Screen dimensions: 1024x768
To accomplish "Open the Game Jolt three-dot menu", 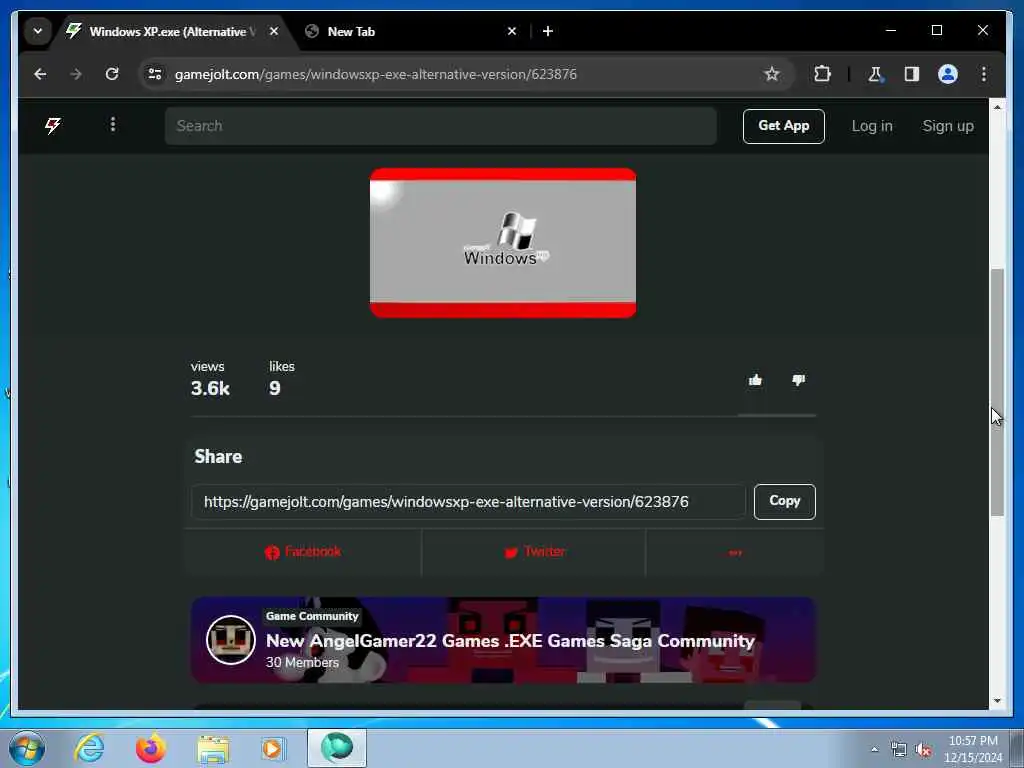I will [x=113, y=124].
